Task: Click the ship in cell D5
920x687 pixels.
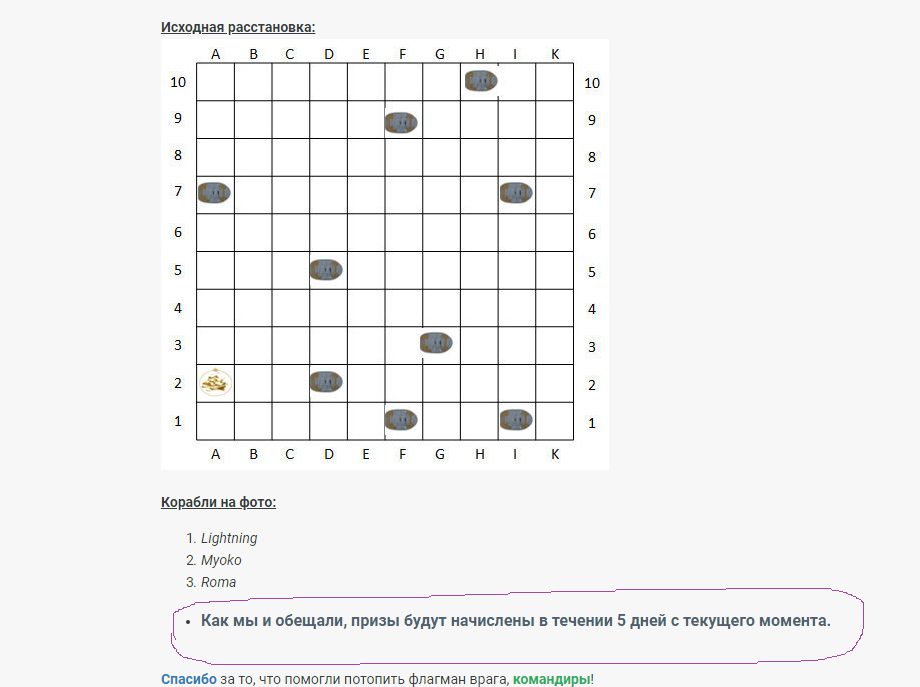Action: tap(327, 270)
